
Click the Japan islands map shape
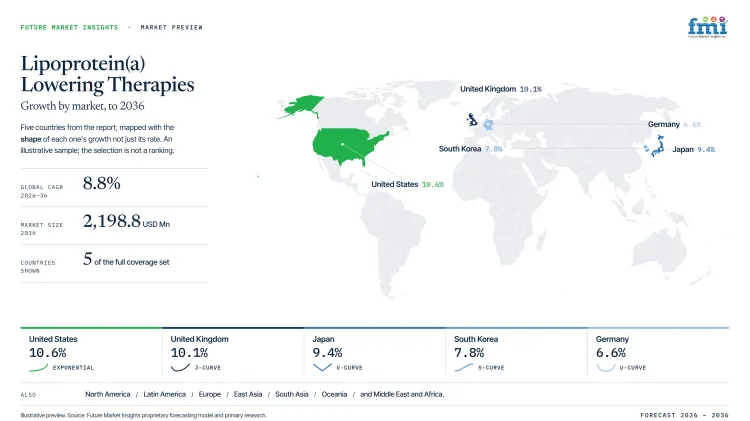(x=658, y=146)
